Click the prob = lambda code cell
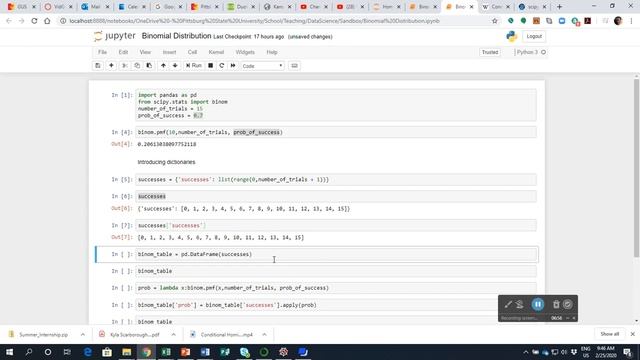 click(336, 288)
